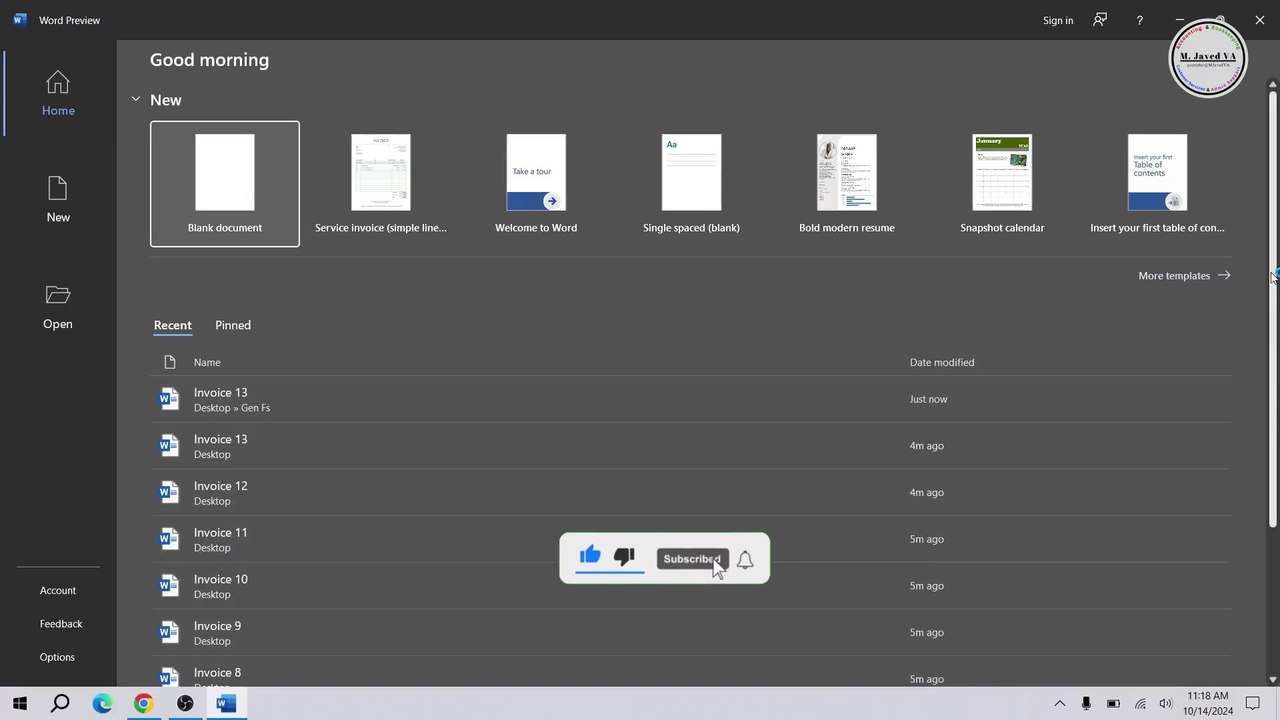Click the notification bell icon
Image resolution: width=1280 pixels, height=720 pixels.
[745, 559]
